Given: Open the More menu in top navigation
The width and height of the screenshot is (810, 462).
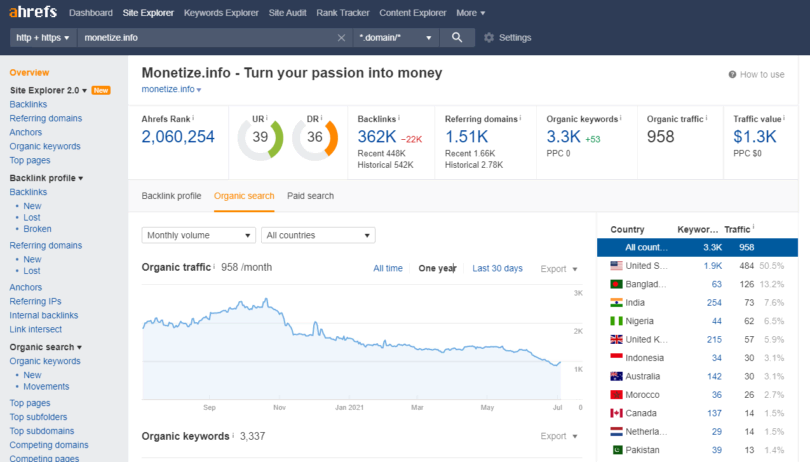Looking at the screenshot, I should coord(471,13).
